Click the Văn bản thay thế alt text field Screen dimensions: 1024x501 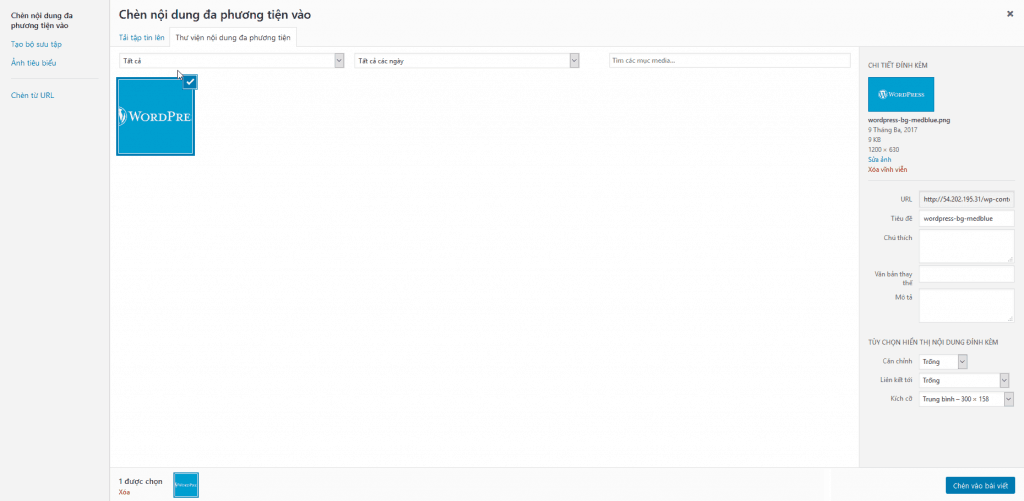[x=967, y=274]
